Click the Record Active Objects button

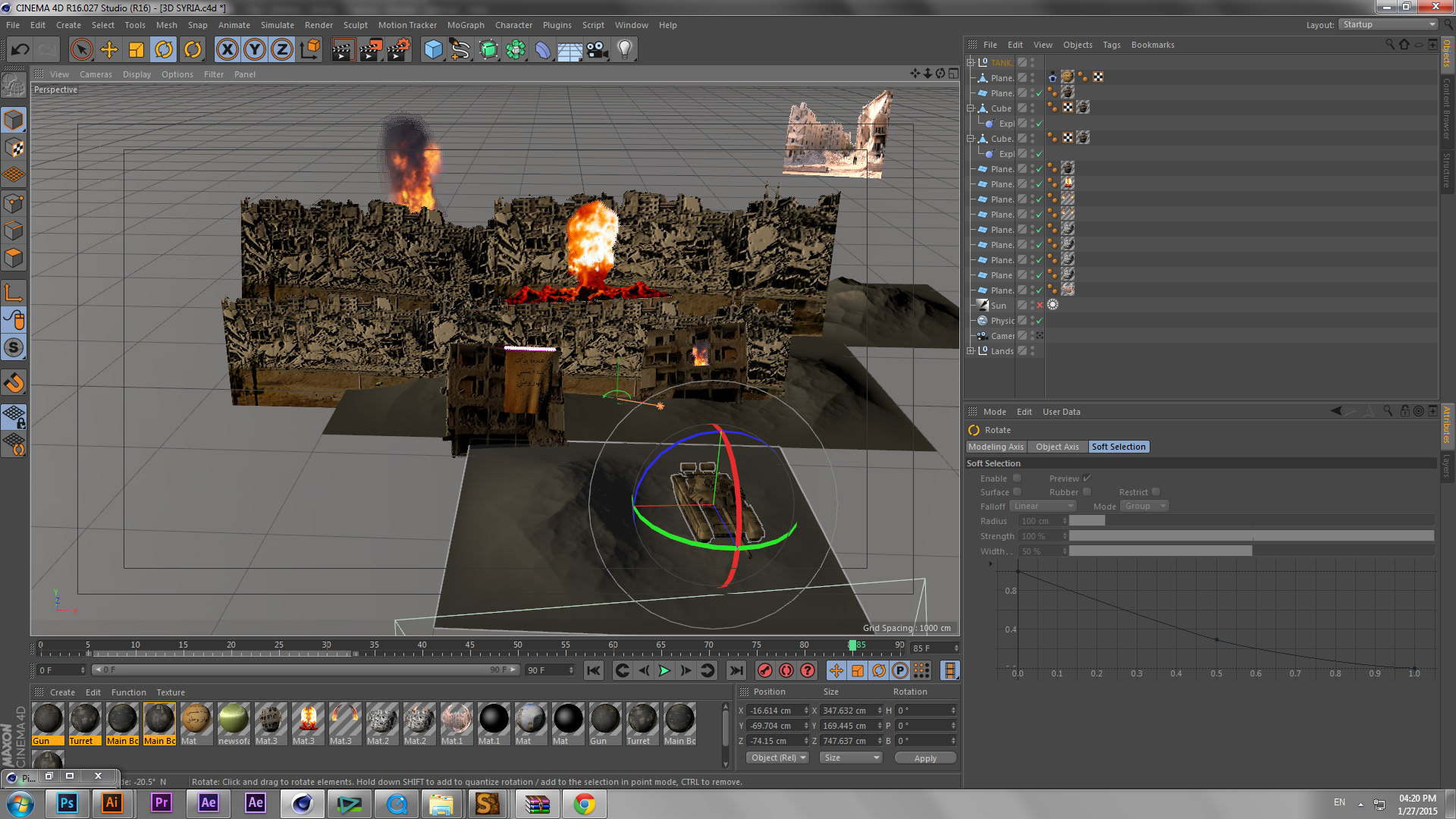764,670
